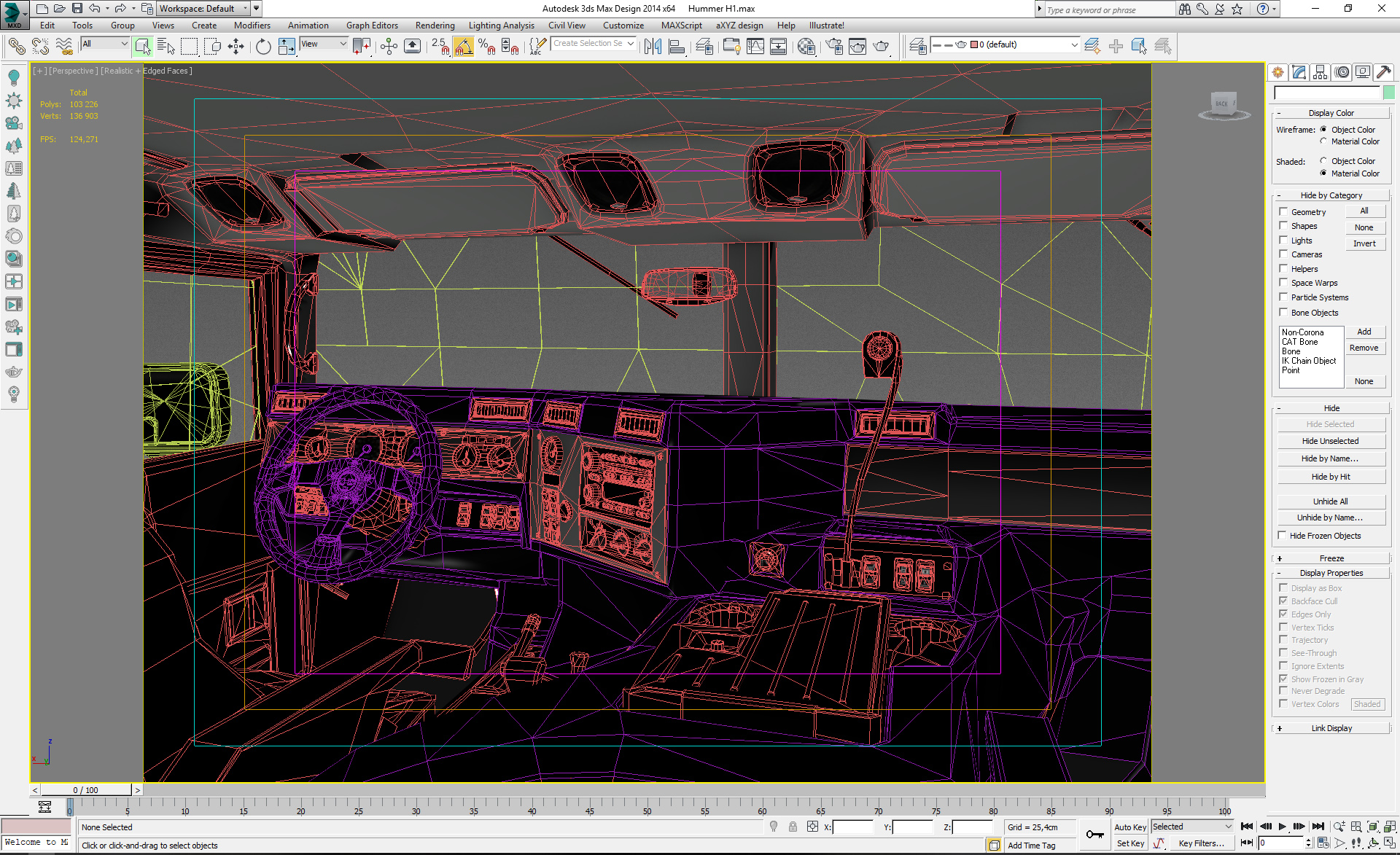Screen dimensions: 1400x855
Task: Open the All selection filter dropdown
Action: coord(105,44)
